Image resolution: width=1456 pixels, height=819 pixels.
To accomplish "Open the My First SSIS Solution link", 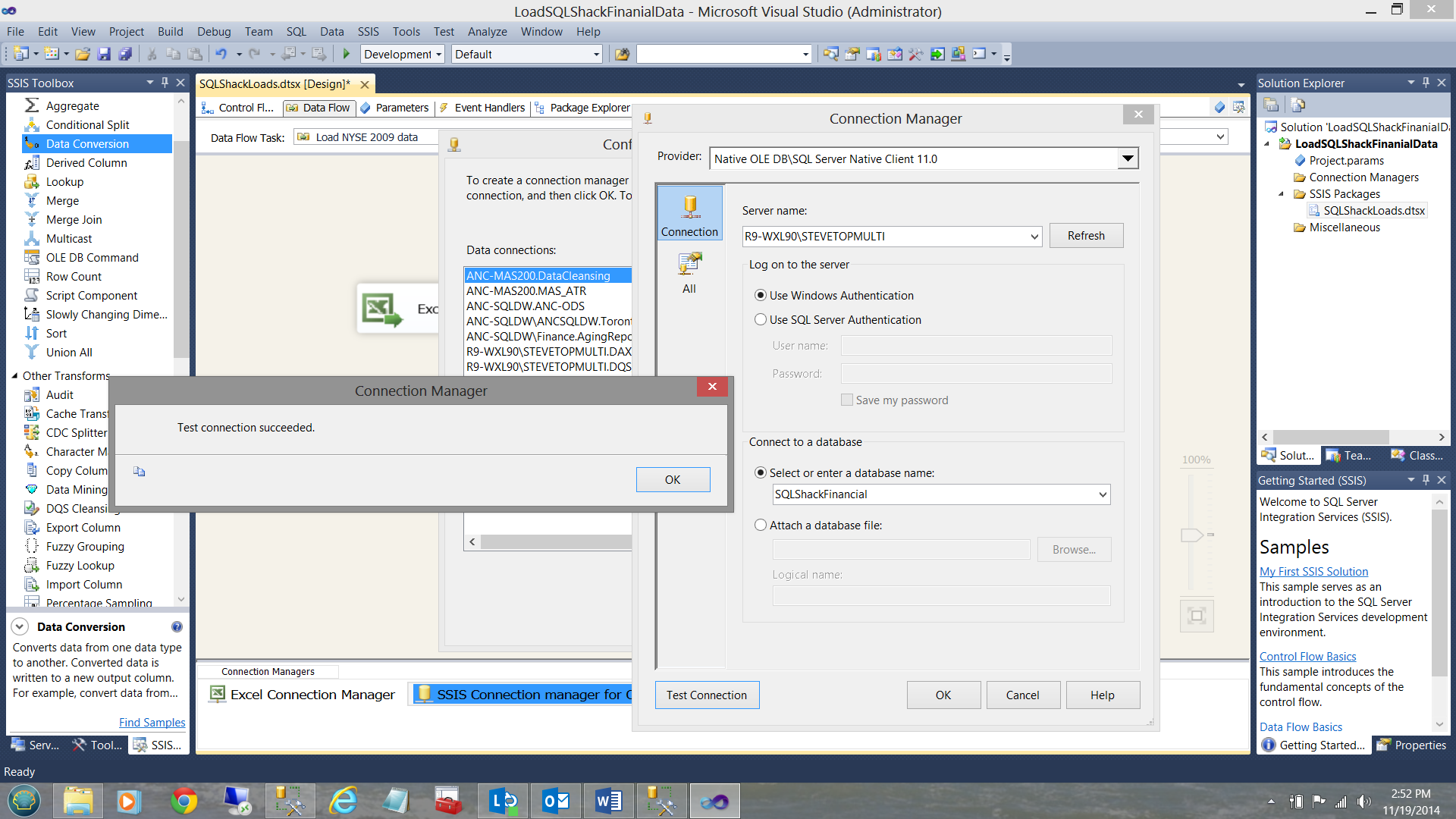I will (1313, 572).
